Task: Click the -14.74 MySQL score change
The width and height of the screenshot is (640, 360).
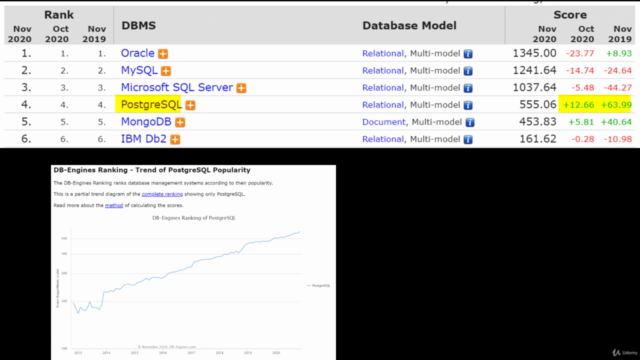Action: [580, 71]
